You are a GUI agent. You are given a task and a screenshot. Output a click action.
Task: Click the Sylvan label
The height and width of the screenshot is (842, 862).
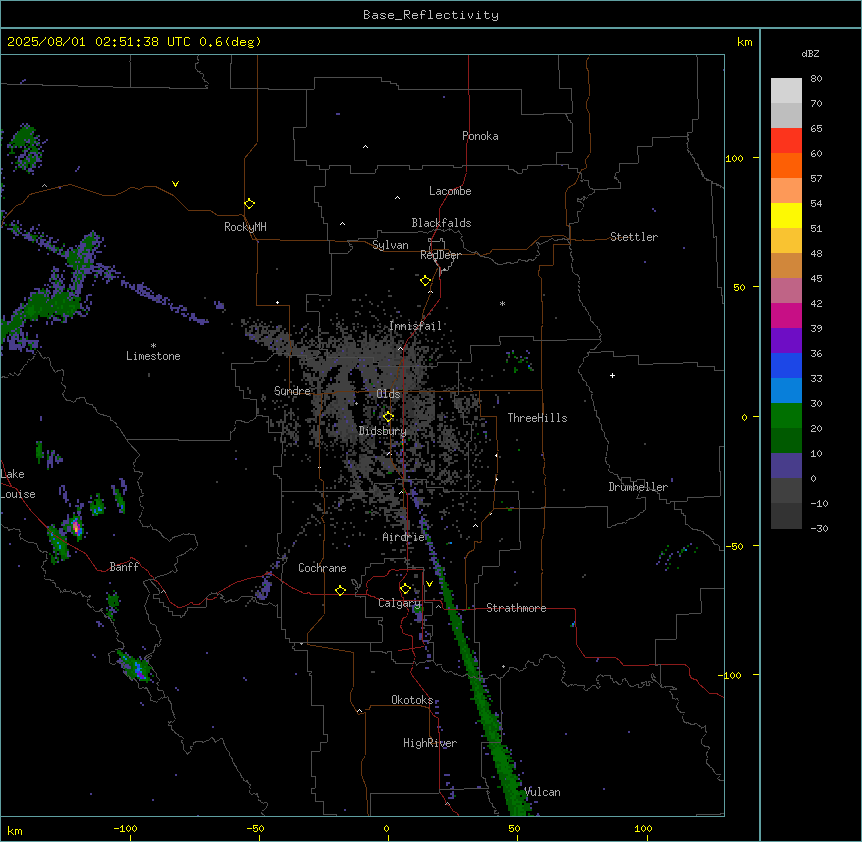[x=390, y=245]
